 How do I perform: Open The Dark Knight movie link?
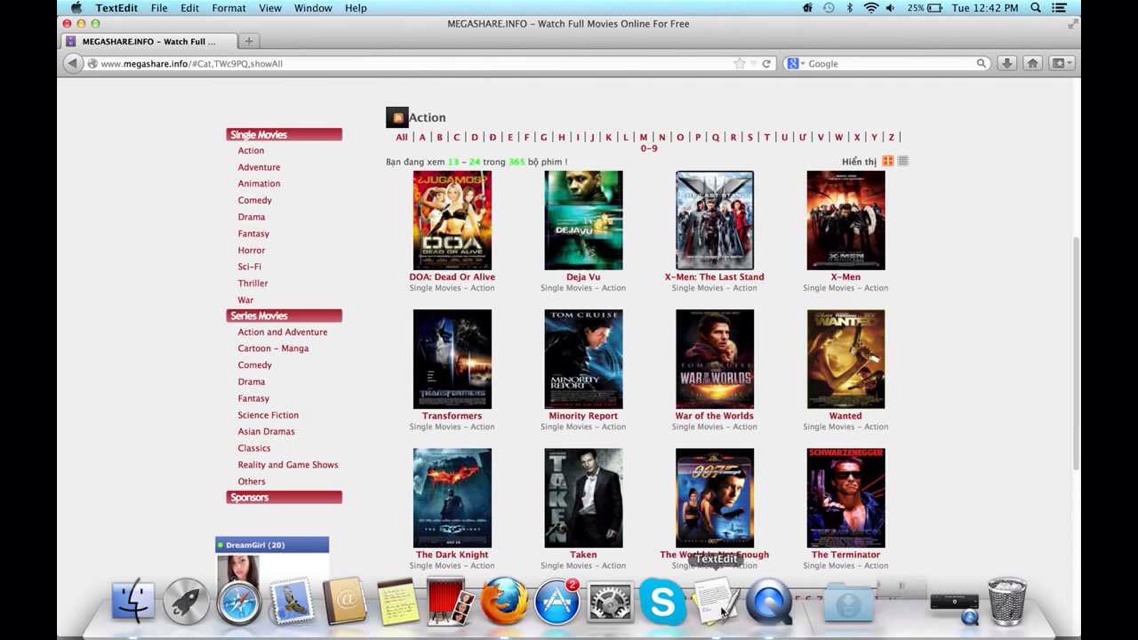(x=451, y=554)
